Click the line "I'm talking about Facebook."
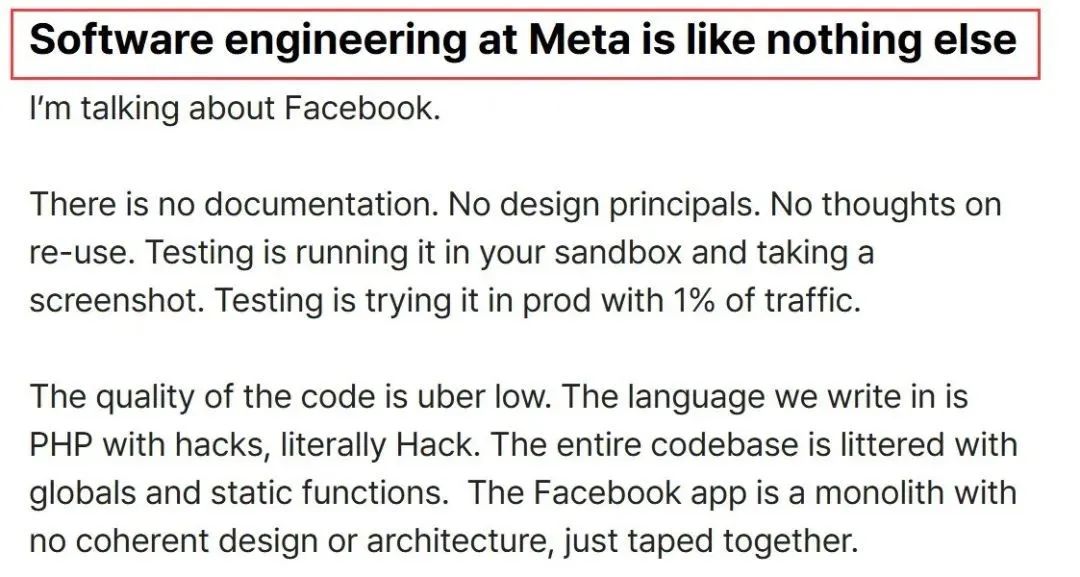This screenshot has height=577, width=1080. pos(235,108)
